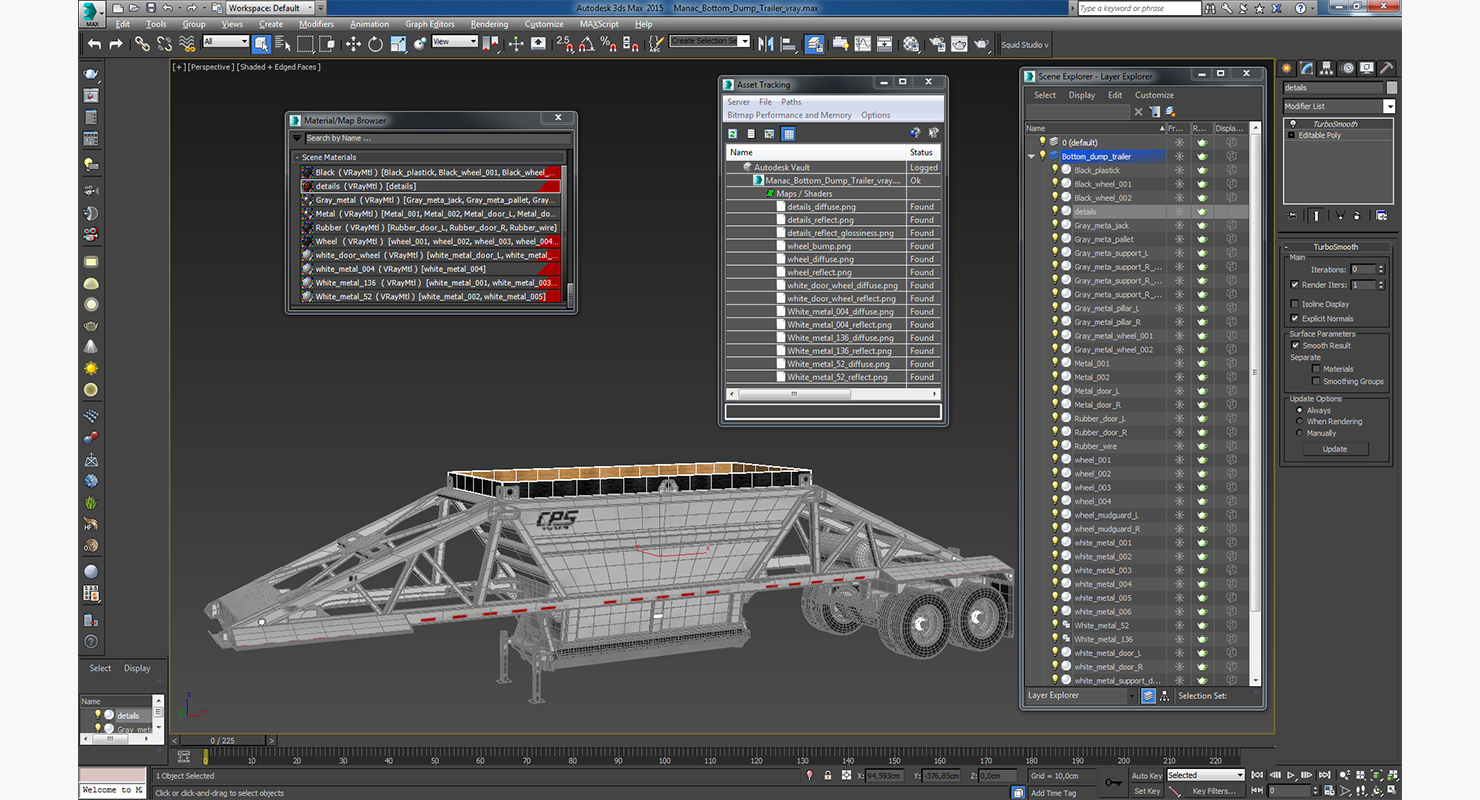This screenshot has height=800, width=1480.
Task: Open the View reference coordinate dropdown
Action: pos(455,41)
